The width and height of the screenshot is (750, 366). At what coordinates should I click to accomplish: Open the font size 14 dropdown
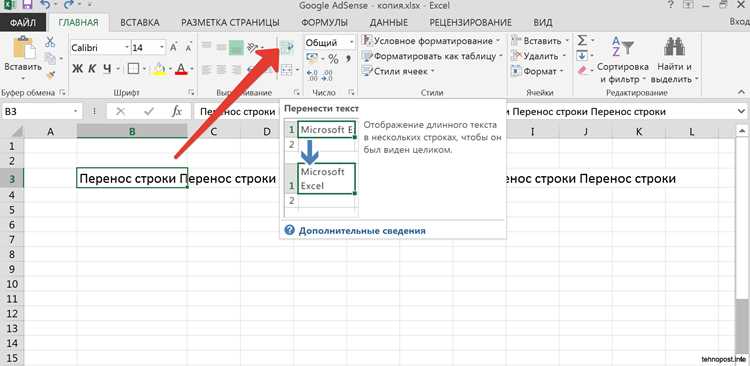pos(162,47)
